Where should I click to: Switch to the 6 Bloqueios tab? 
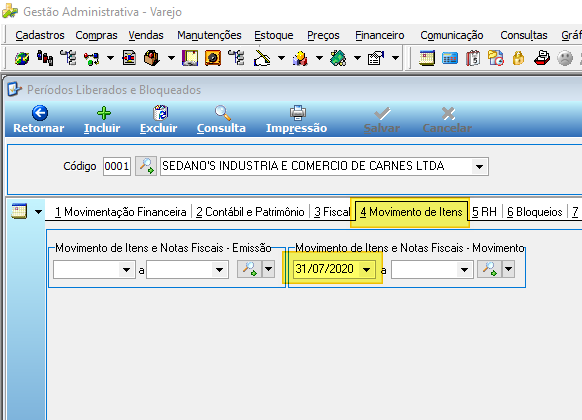point(534,212)
